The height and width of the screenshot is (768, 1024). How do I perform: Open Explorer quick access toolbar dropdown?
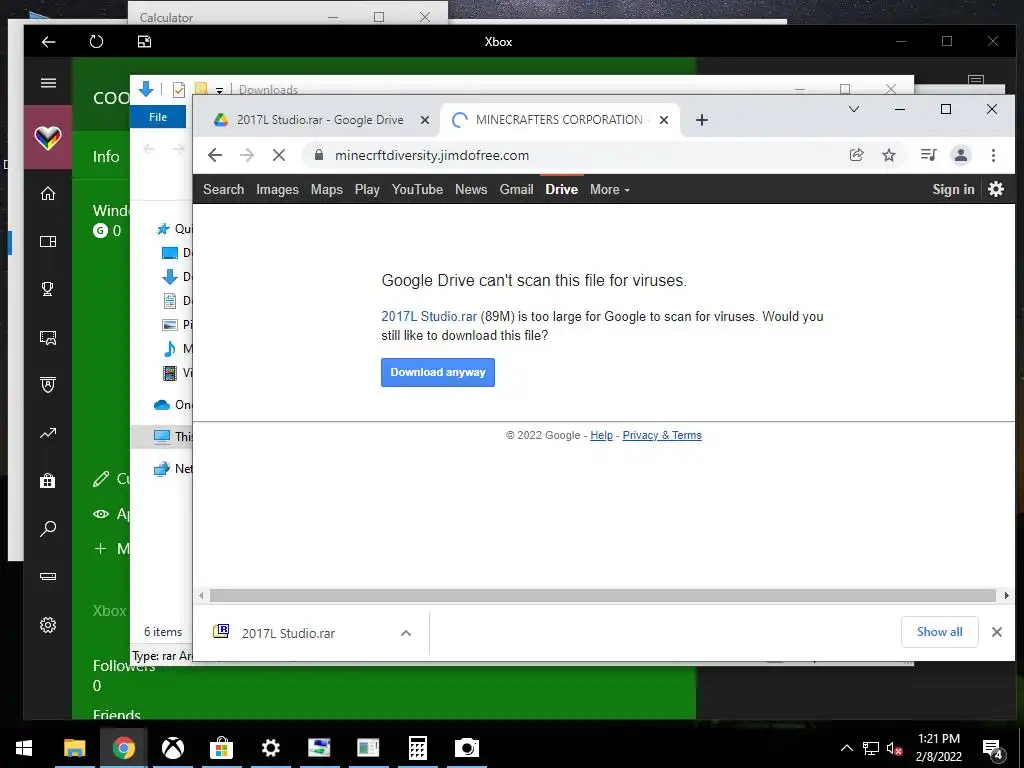(x=219, y=90)
